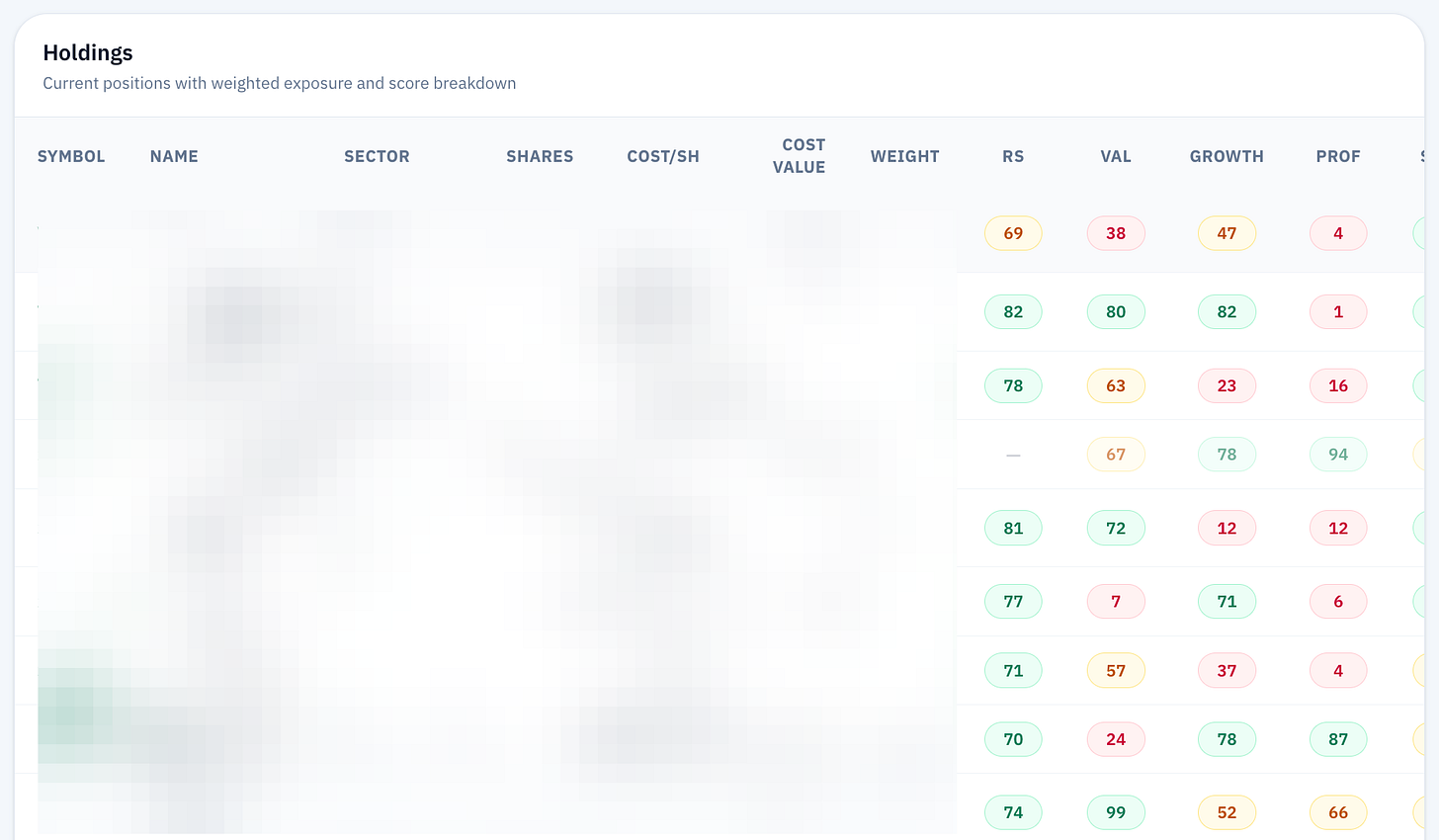Sort the table by SECTOR

tap(377, 156)
